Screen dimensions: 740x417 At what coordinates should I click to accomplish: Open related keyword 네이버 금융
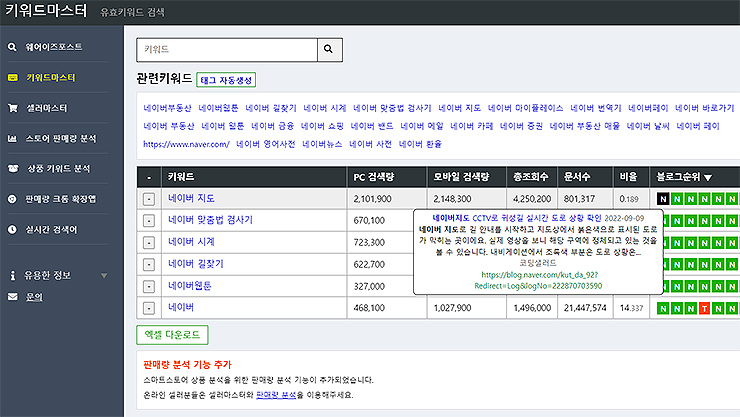272,126
